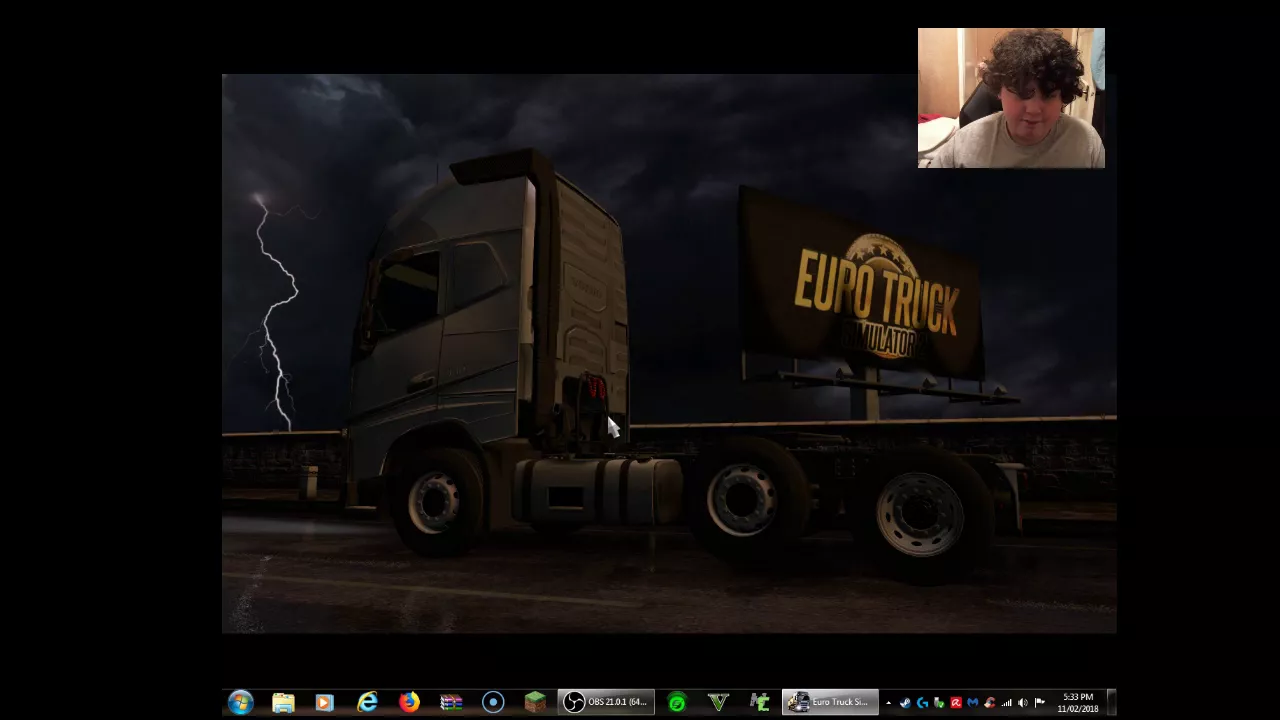1280x720 pixels.
Task: Open the MC launcher icon in taskbar
Action: tap(760, 703)
